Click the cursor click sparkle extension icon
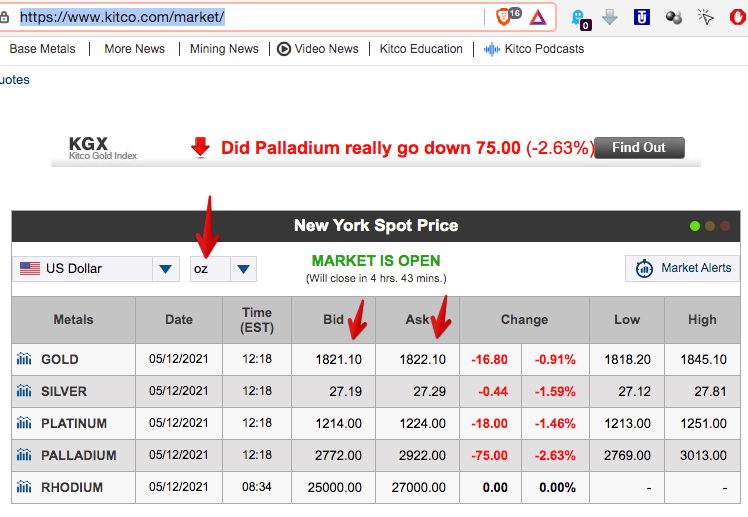The image size is (748, 517). 706,17
